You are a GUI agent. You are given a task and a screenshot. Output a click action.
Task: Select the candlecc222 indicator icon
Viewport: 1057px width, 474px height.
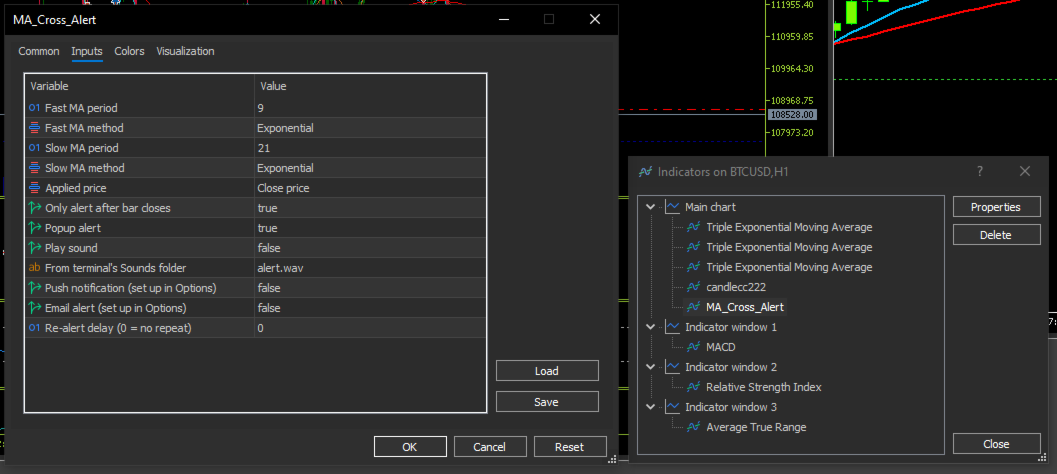(694, 287)
